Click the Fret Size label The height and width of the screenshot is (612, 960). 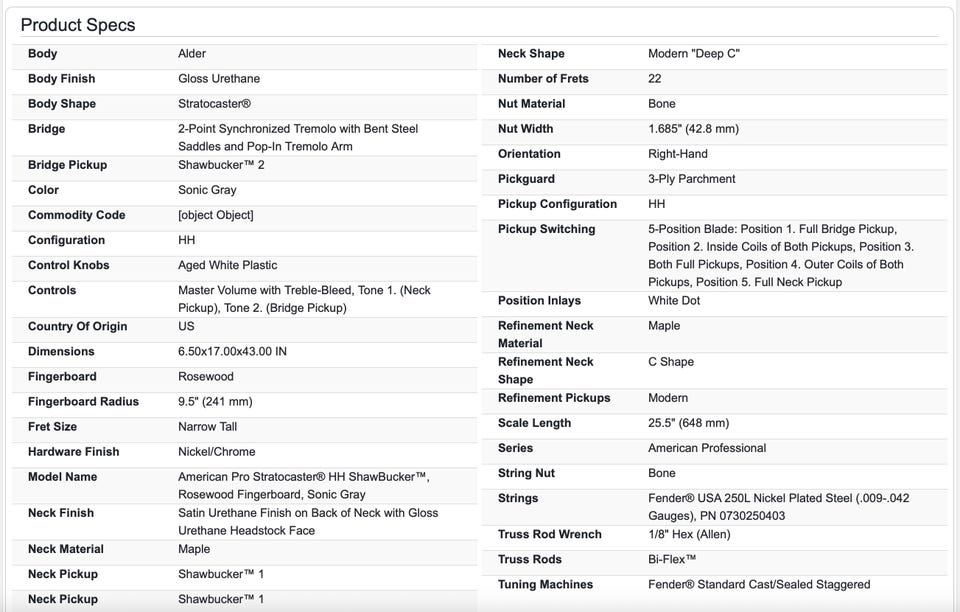coord(55,427)
